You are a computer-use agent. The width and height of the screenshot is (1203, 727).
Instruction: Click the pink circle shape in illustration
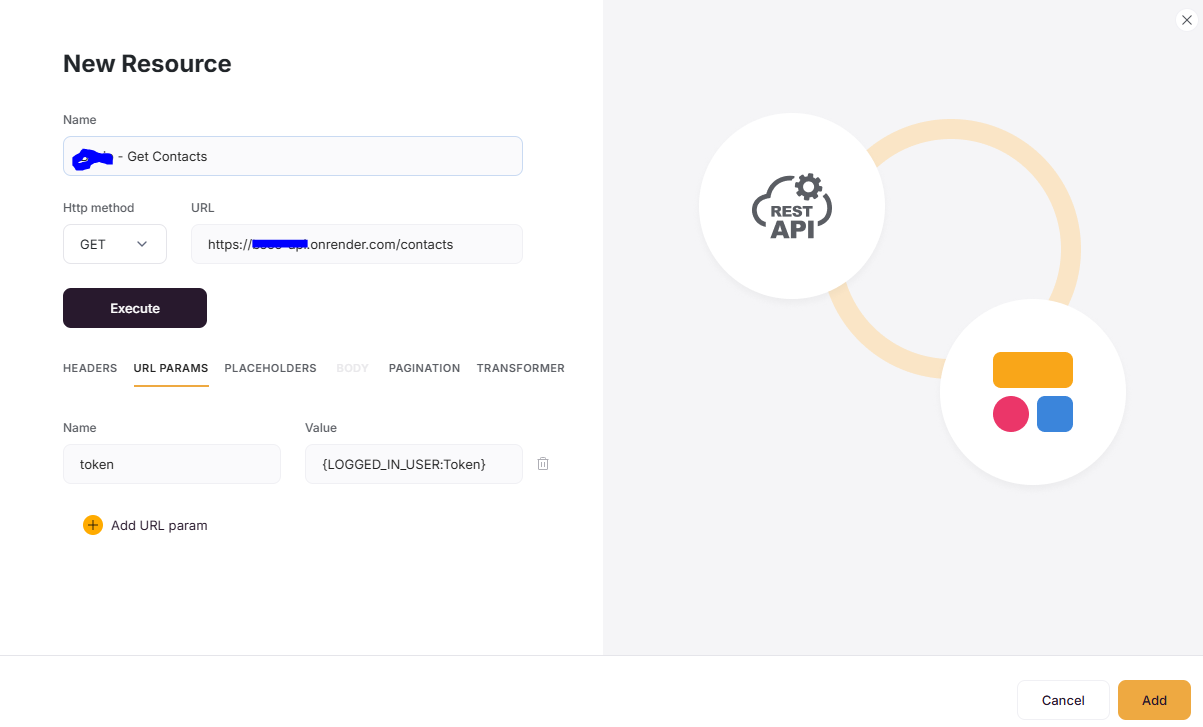(x=1011, y=414)
